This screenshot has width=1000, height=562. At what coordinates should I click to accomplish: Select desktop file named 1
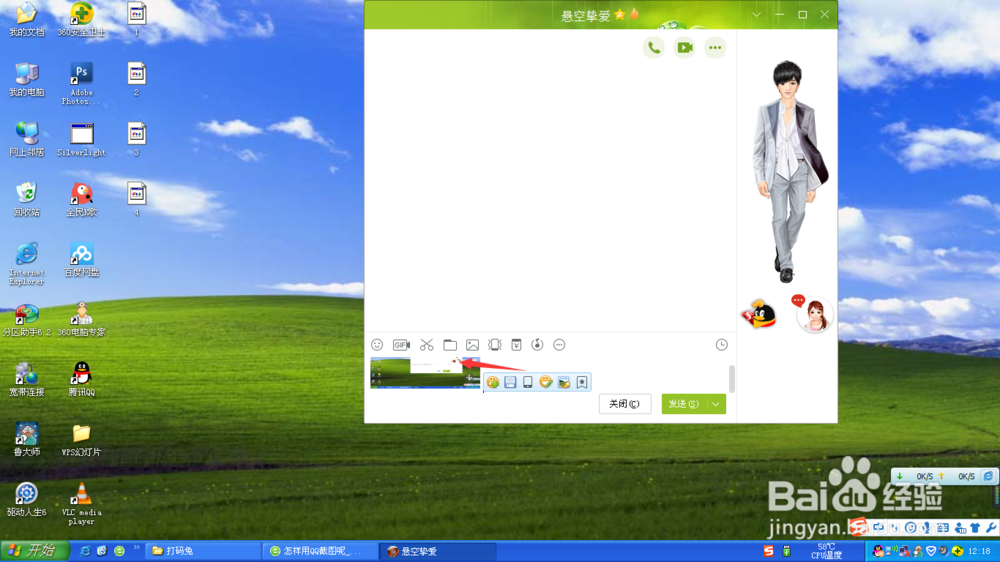point(136,19)
